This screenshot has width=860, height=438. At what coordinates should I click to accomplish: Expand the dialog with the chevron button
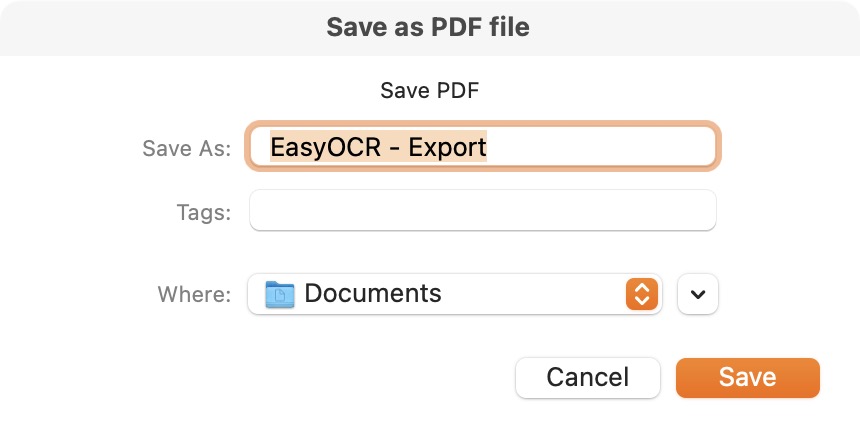coord(698,294)
